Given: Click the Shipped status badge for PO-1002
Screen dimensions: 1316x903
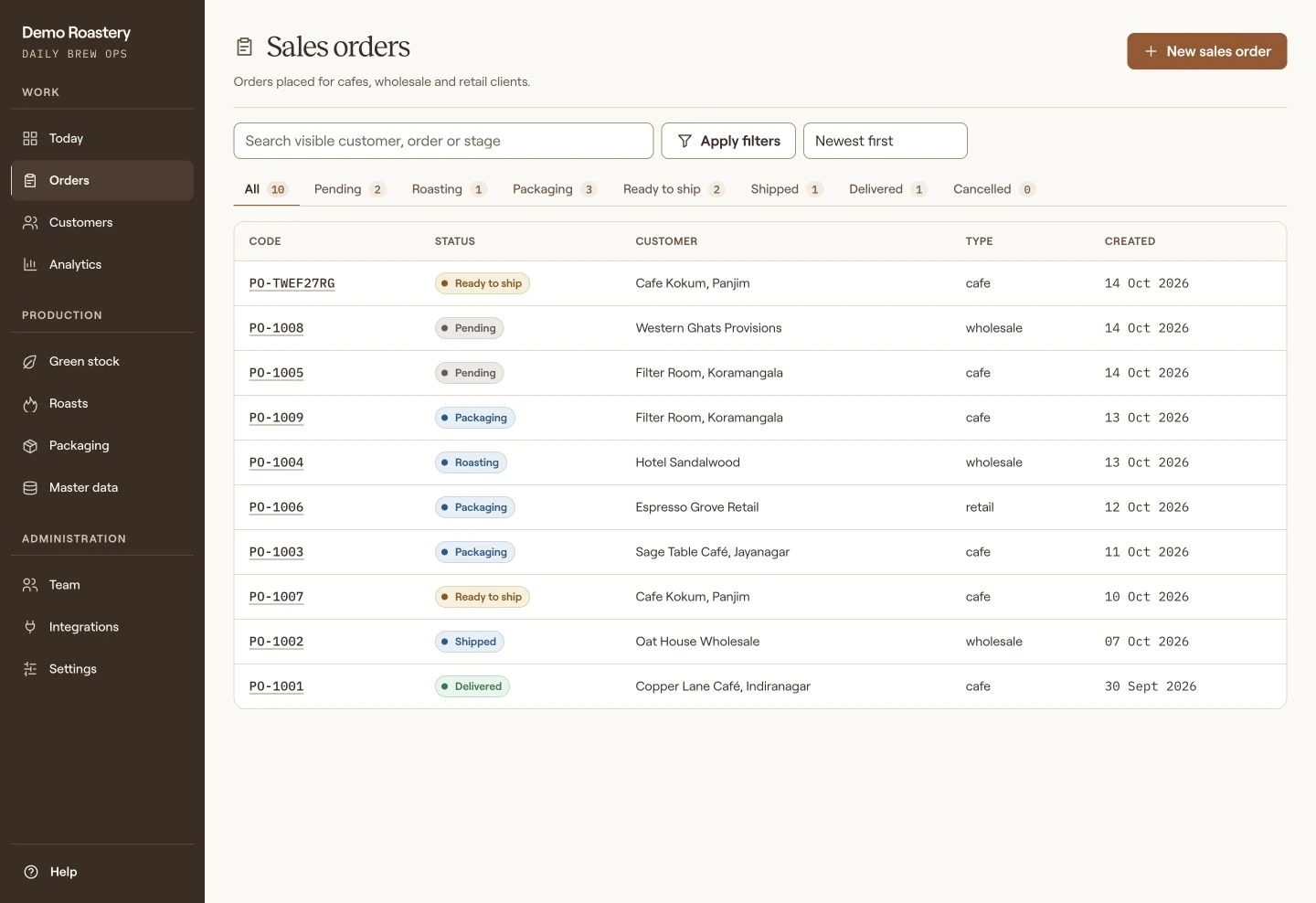Looking at the screenshot, I should 470,642.
